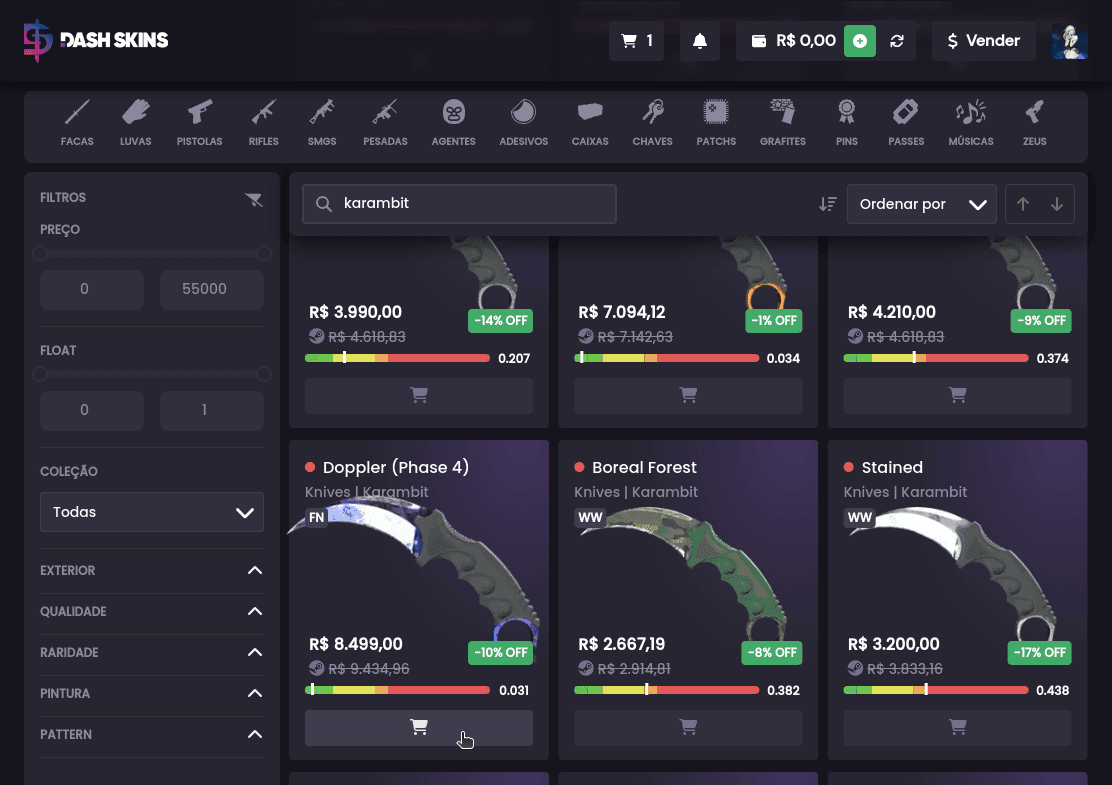The height and width of the screenshot is (785, 1112).
Task: Open the SMGs category
Action: click(x=322, y=123)
